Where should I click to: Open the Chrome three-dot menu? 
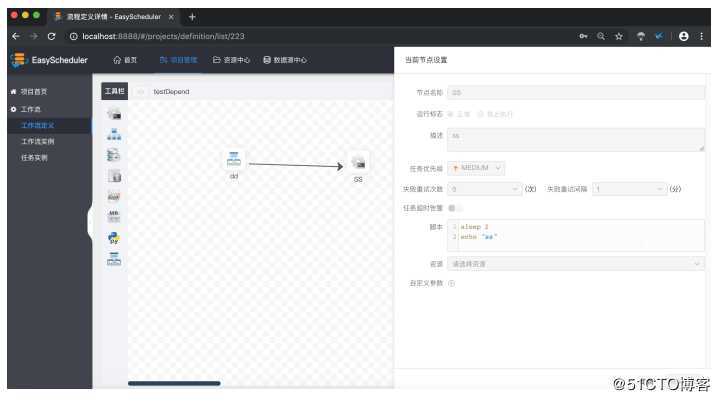coord(701,36)
